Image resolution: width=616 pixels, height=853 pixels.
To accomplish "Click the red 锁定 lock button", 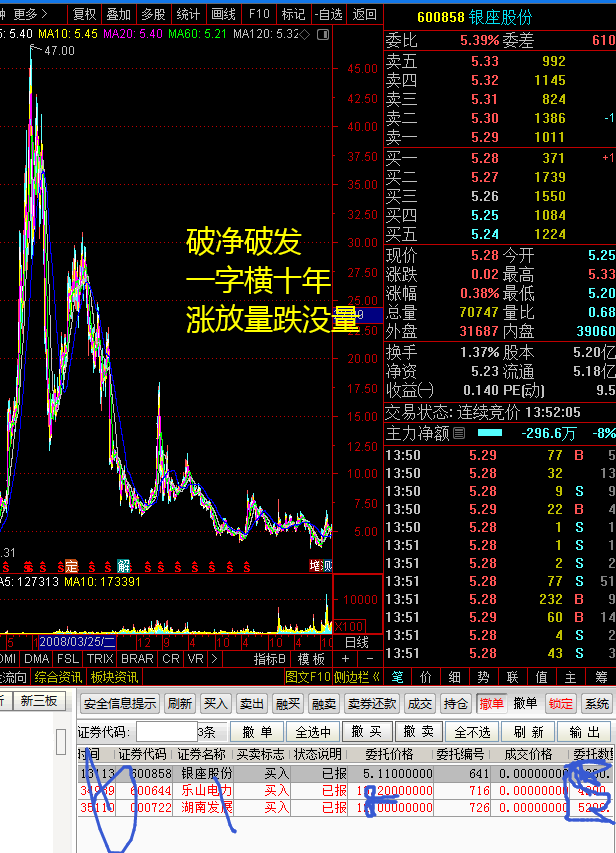I will point(560,704).
